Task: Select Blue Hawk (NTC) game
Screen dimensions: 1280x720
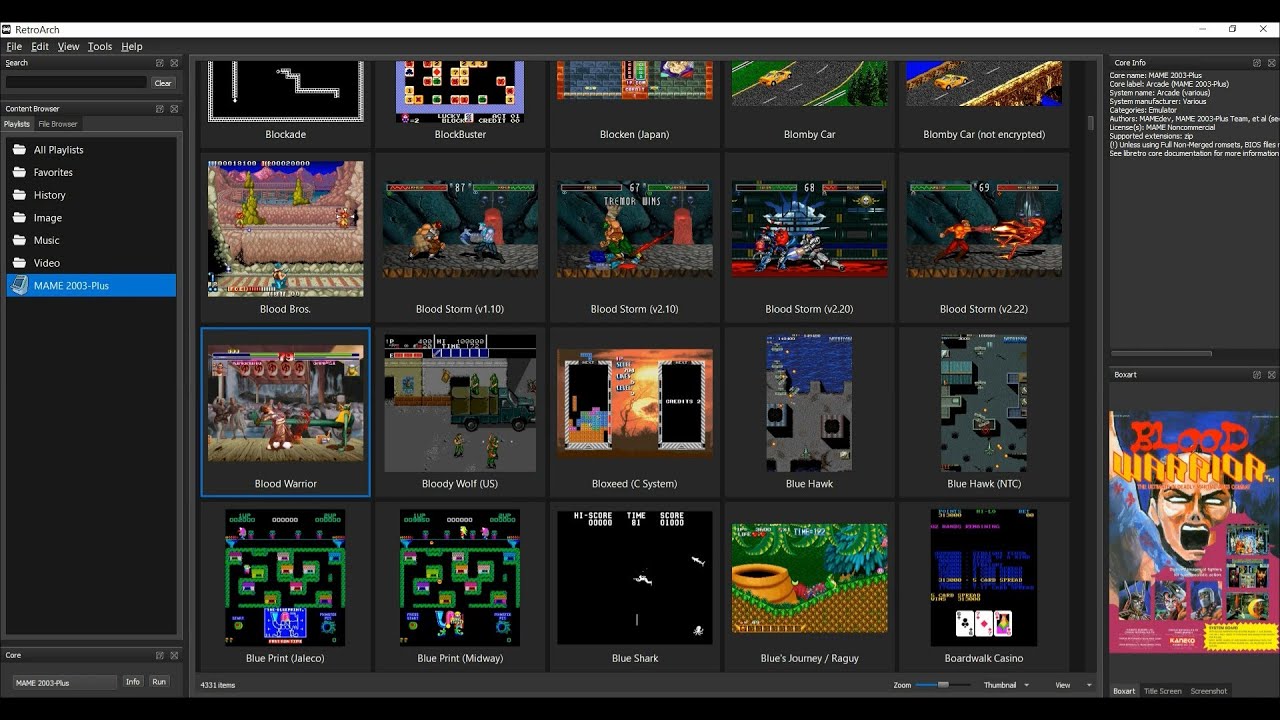Action: pyautogui.click(x=984, y=412)
